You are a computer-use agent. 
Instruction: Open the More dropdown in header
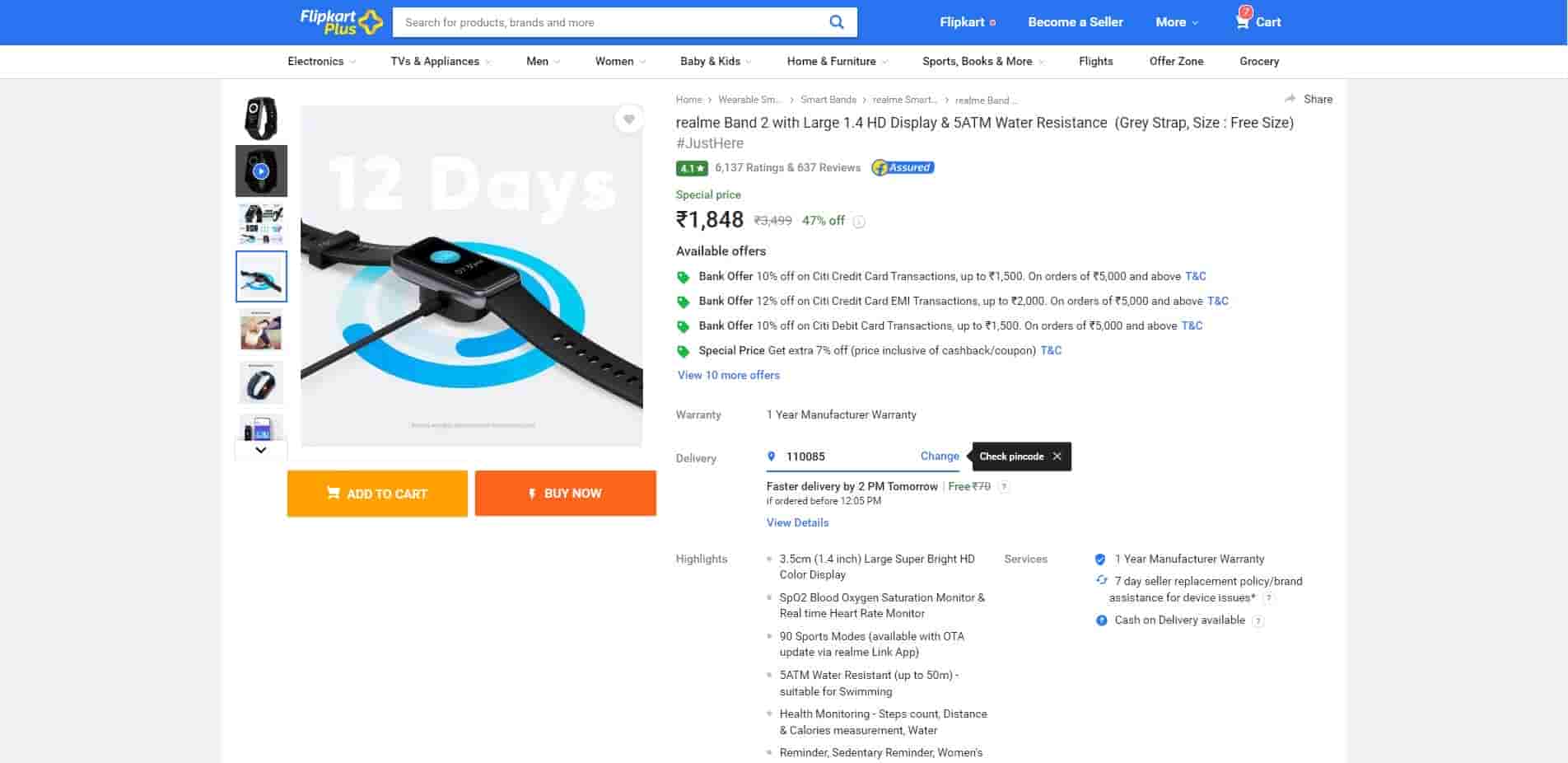coord(1176,22)
